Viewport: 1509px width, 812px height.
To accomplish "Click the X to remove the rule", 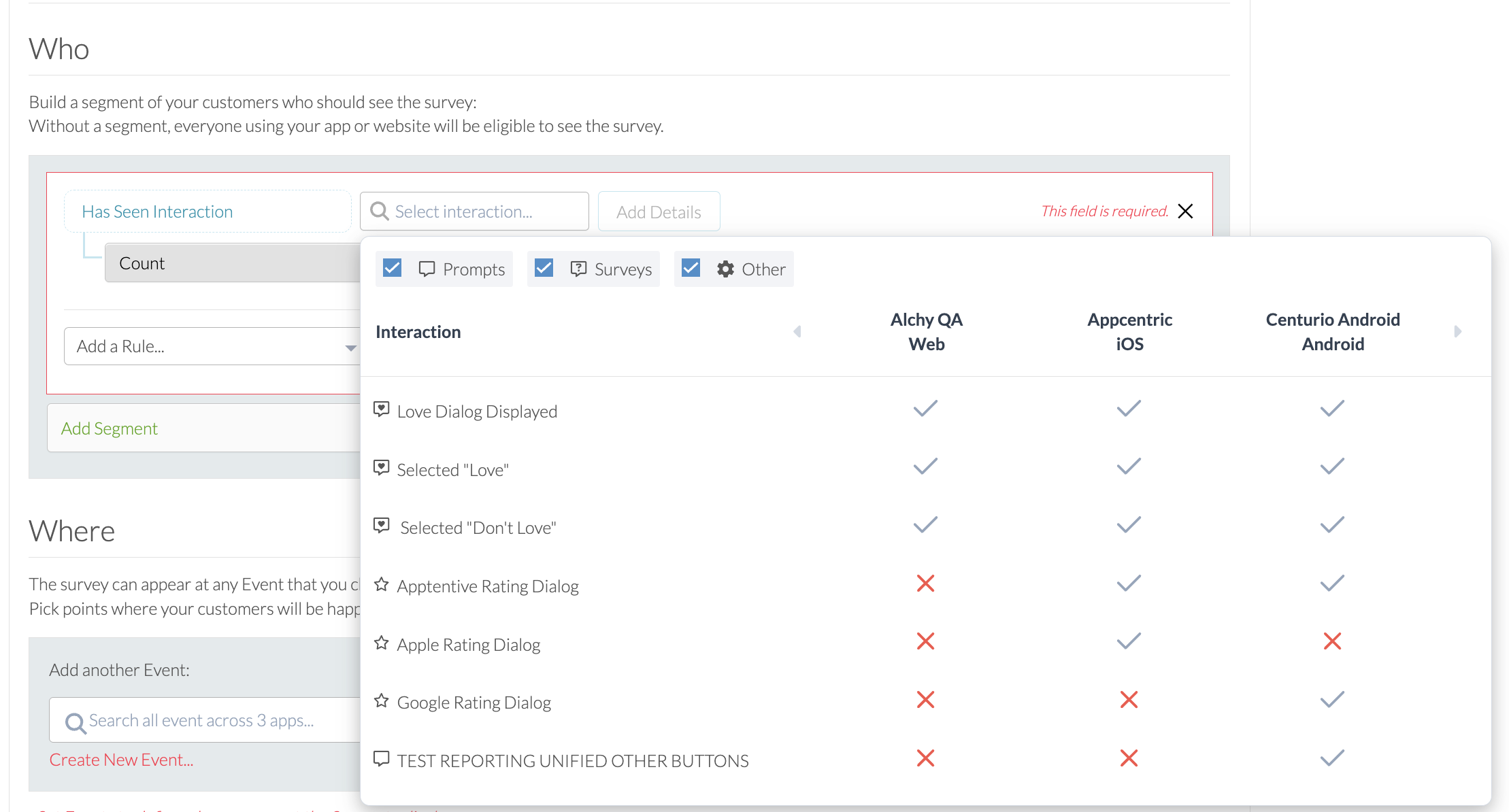I will pos(1185,212).
